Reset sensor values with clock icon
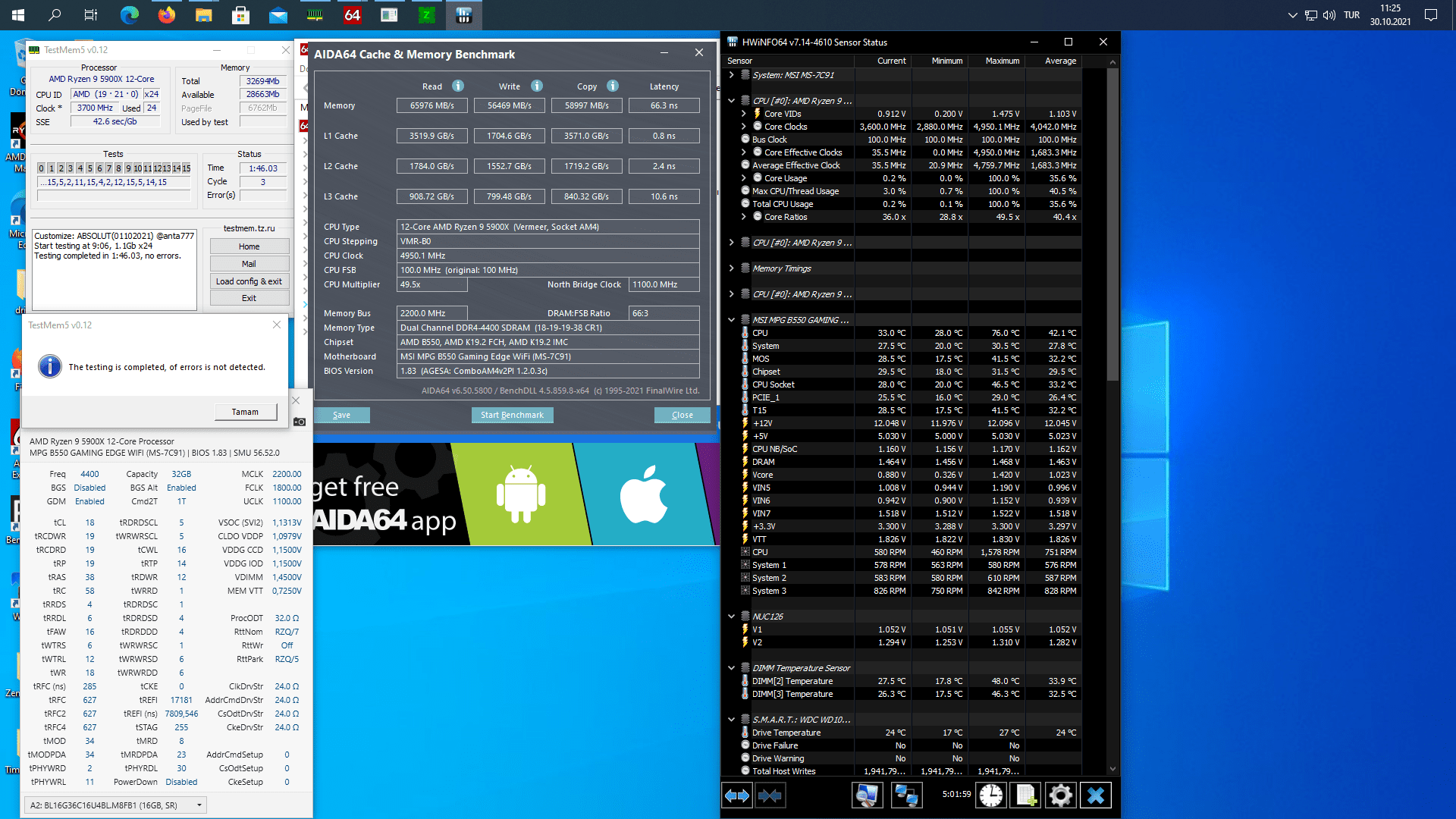Screen dimensions: 1456x819 [x=990, y=795]
